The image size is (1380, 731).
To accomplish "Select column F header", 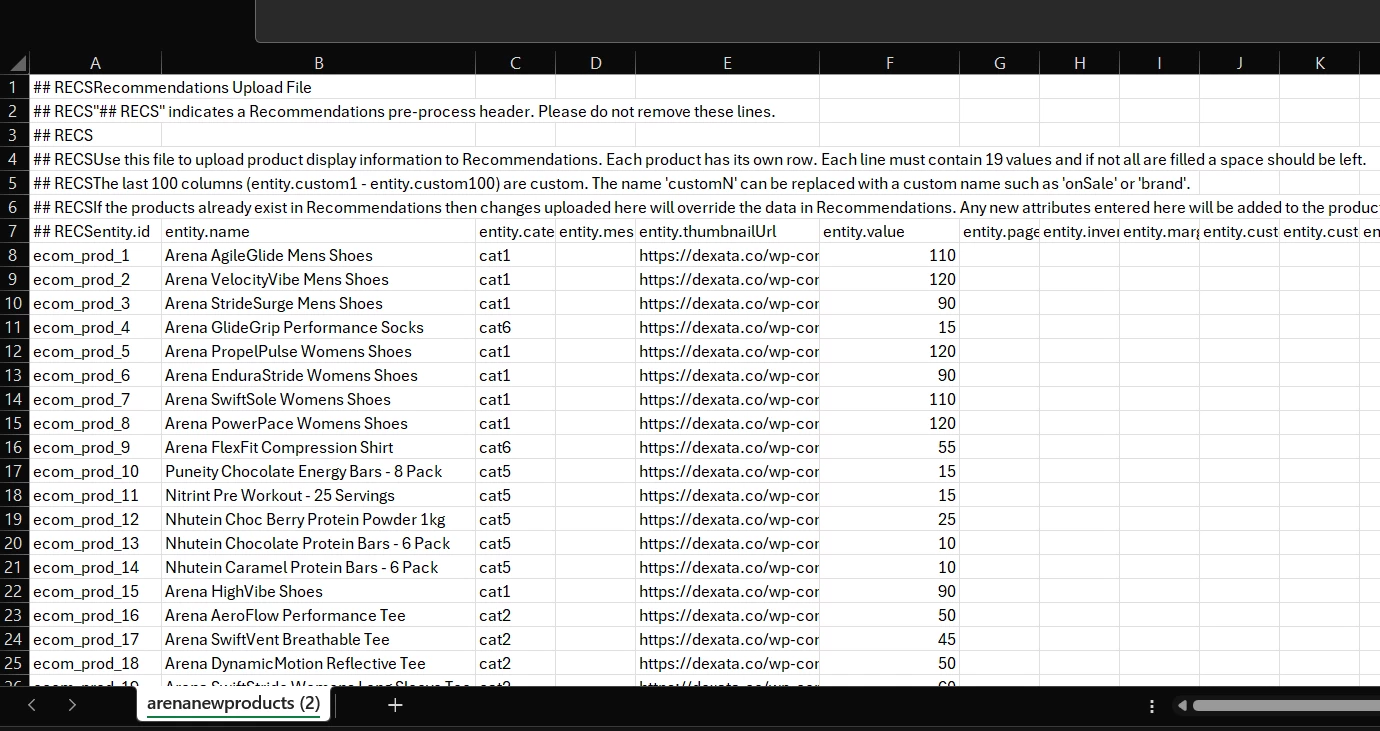I will tap(889, 63).
